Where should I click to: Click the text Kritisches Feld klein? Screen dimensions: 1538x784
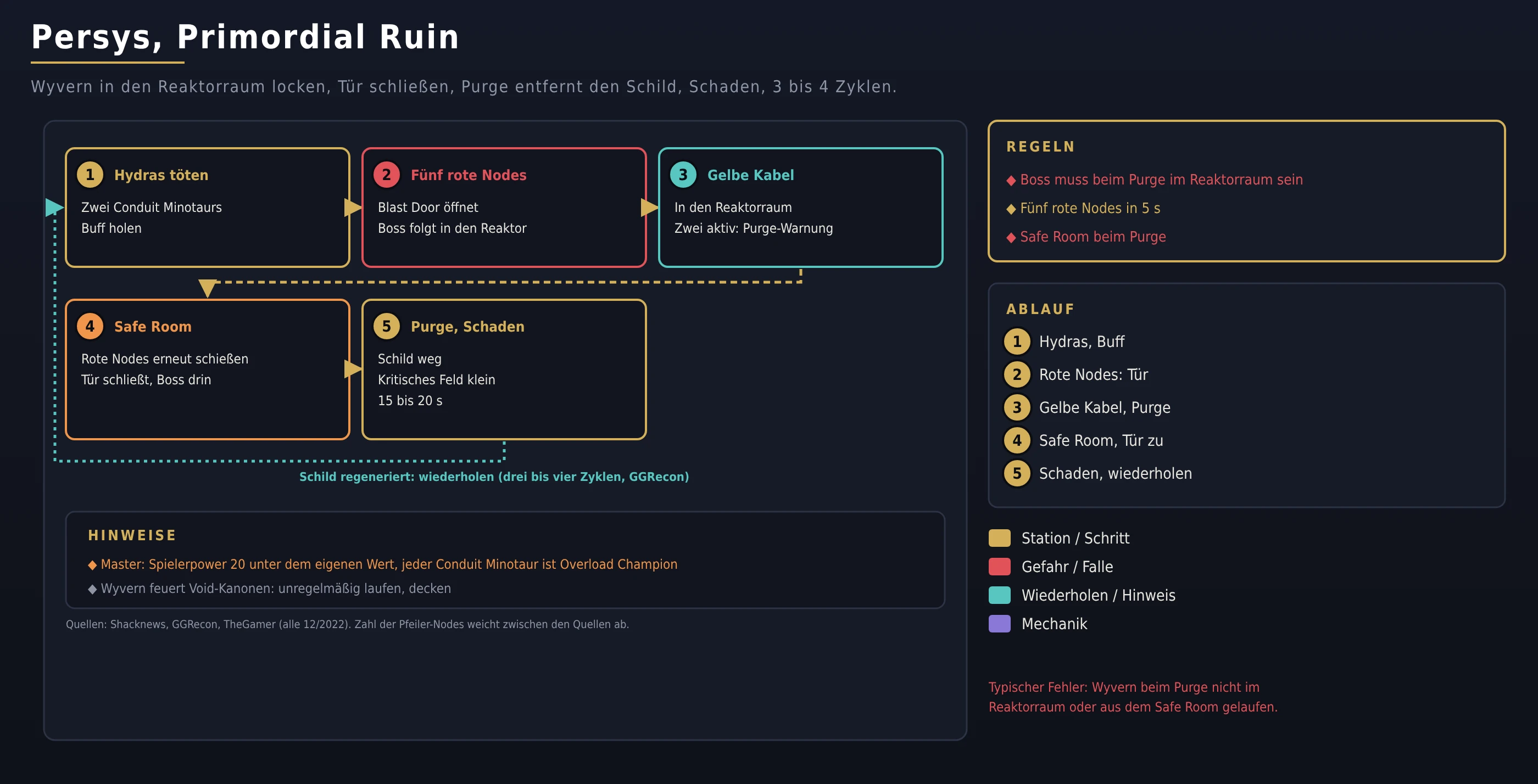click(437, 379)
